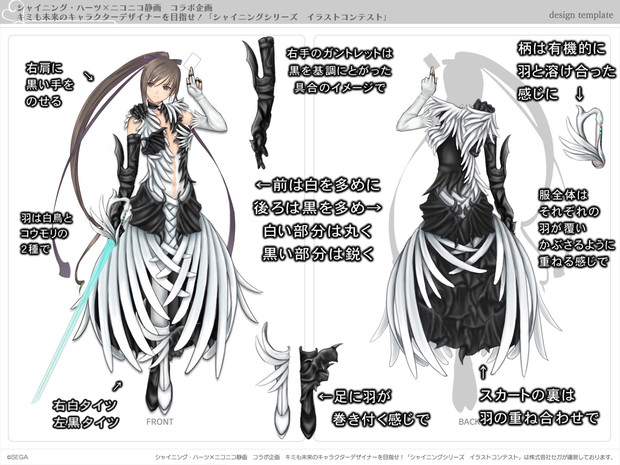Click the line '黒い部分は鋭く'
Screen dimensions: 620x465
[318, 254]
